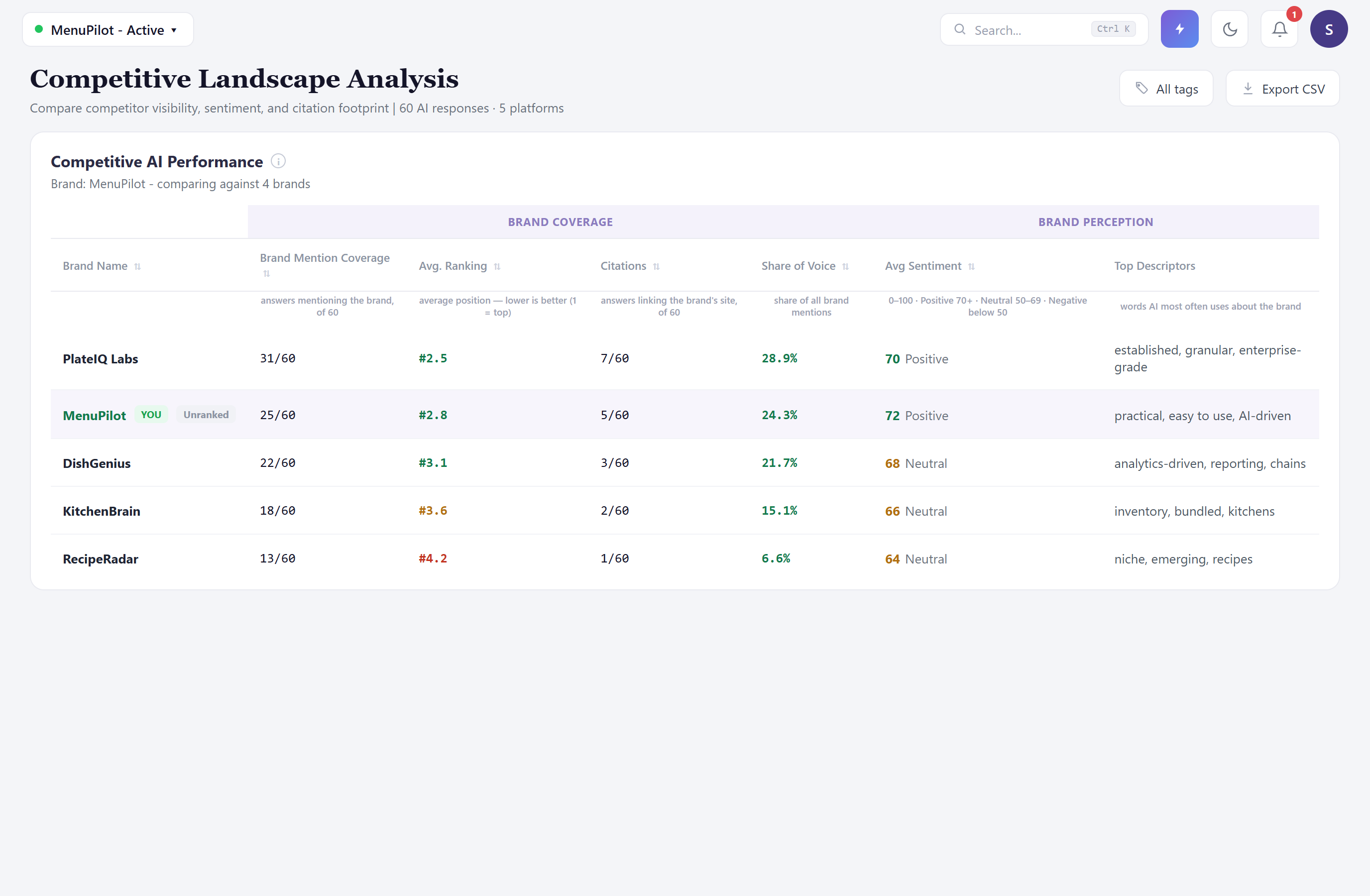
Task: Select the Brand Perception column group header
Action: click(1095, 222)
